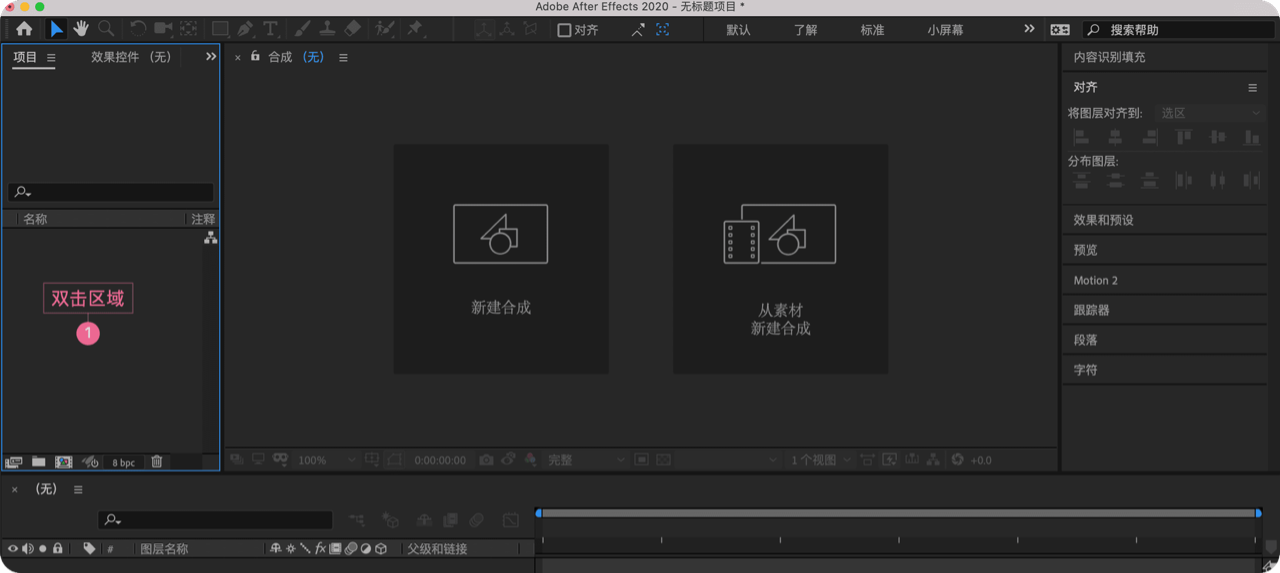Click the exposure +0.0 value

pos(981,460)
